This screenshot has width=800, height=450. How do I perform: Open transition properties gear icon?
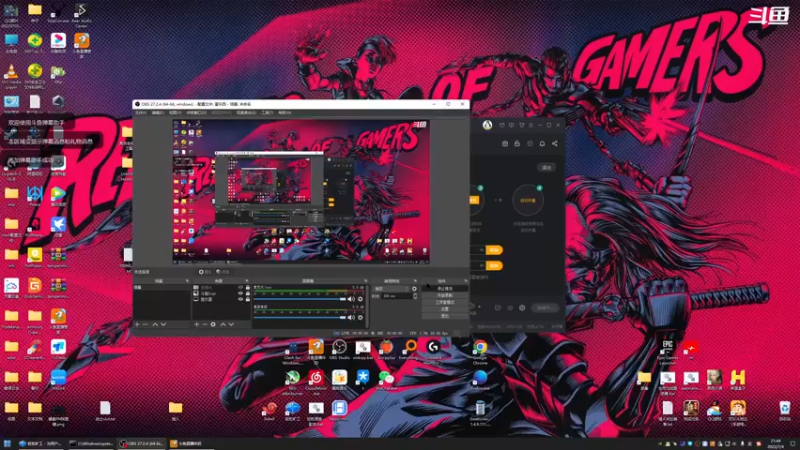tap(414, 289)
